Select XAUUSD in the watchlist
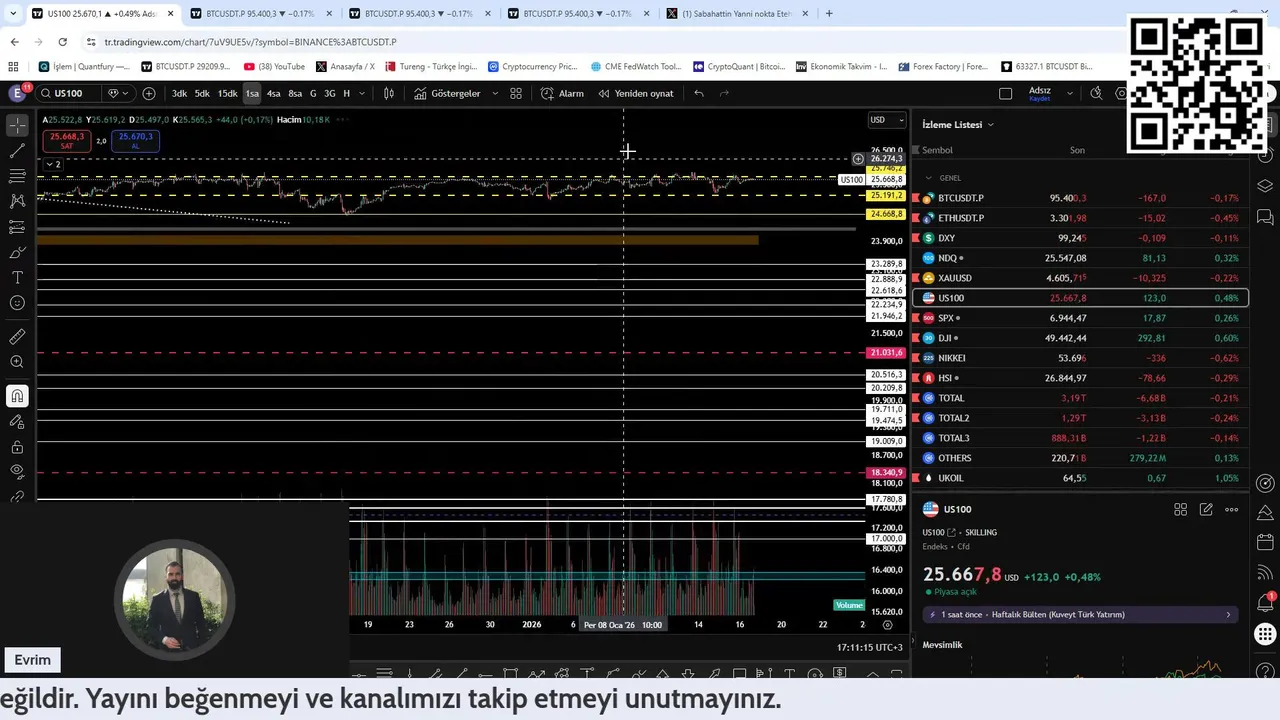 coord(1080,278)
